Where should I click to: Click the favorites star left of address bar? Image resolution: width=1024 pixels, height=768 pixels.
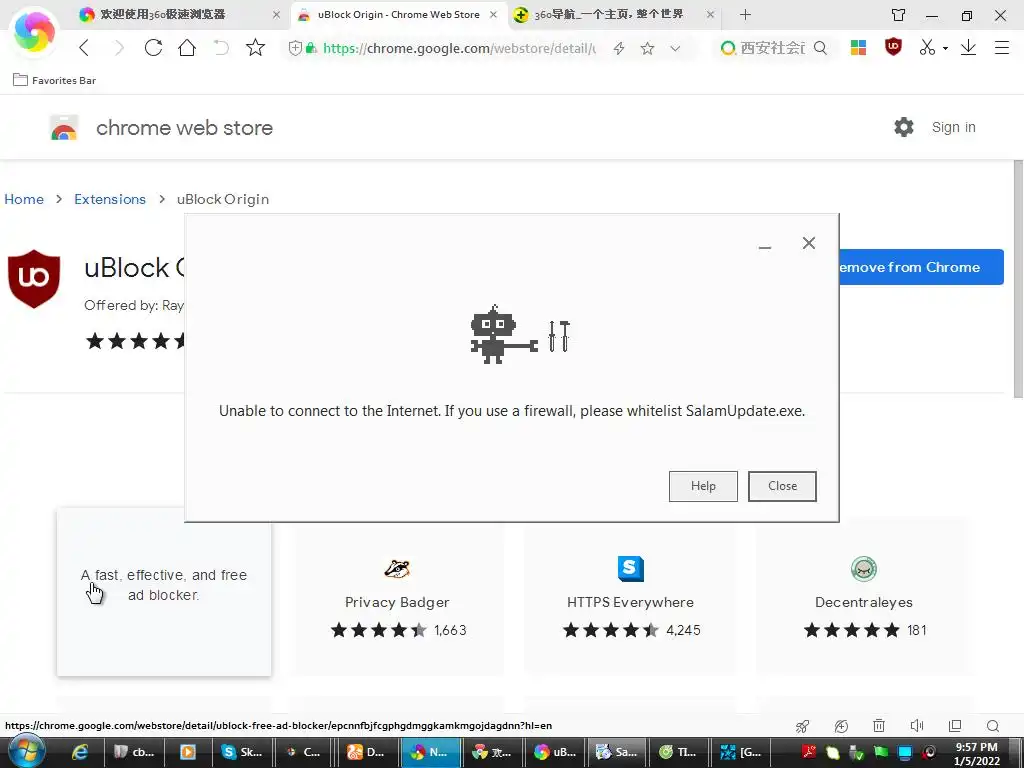255,48
